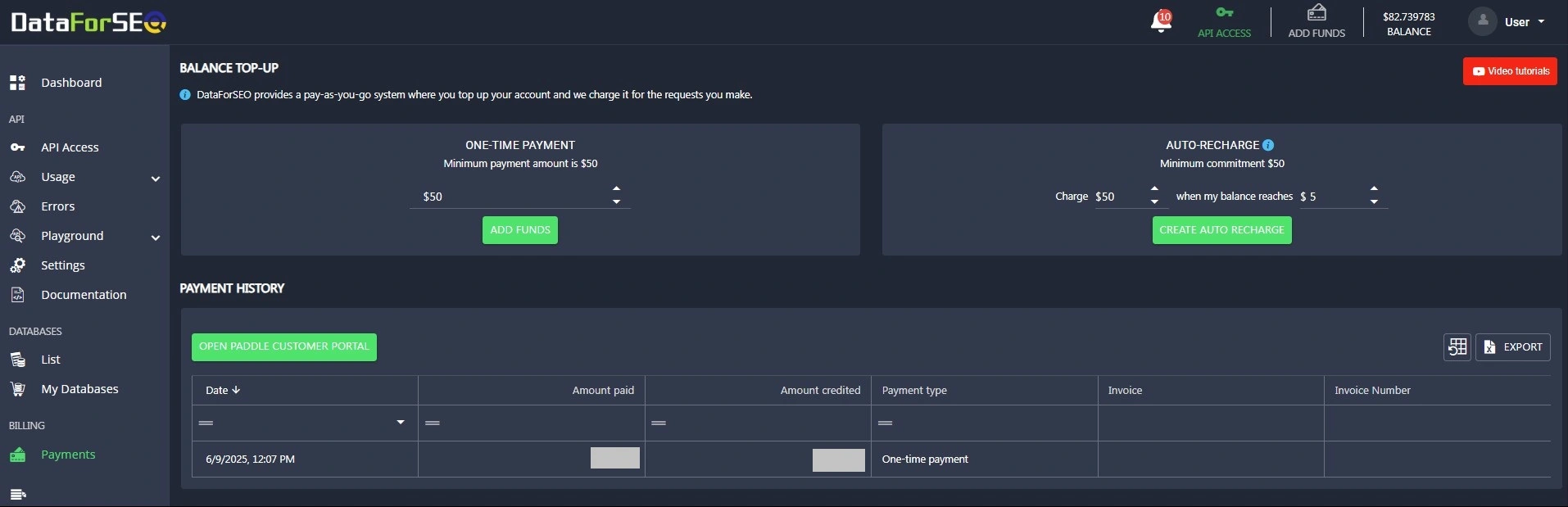Image resolution: width=1568 pixels, height=507 pixels.
Task: Select the 6/9/2025, 12:07 PM date cell
Action: 305,459
